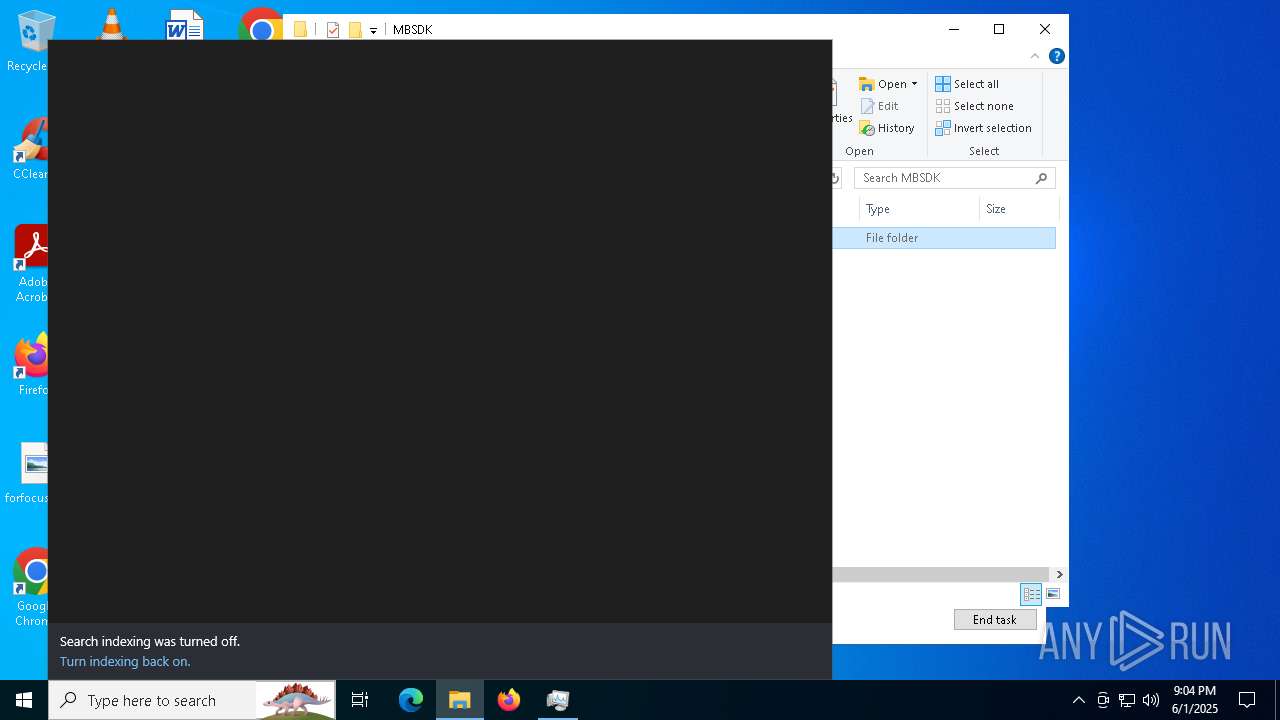The image size is (1280, 720).
Task: Open Explorer Help question mark icon
Action: (1056, 56)
